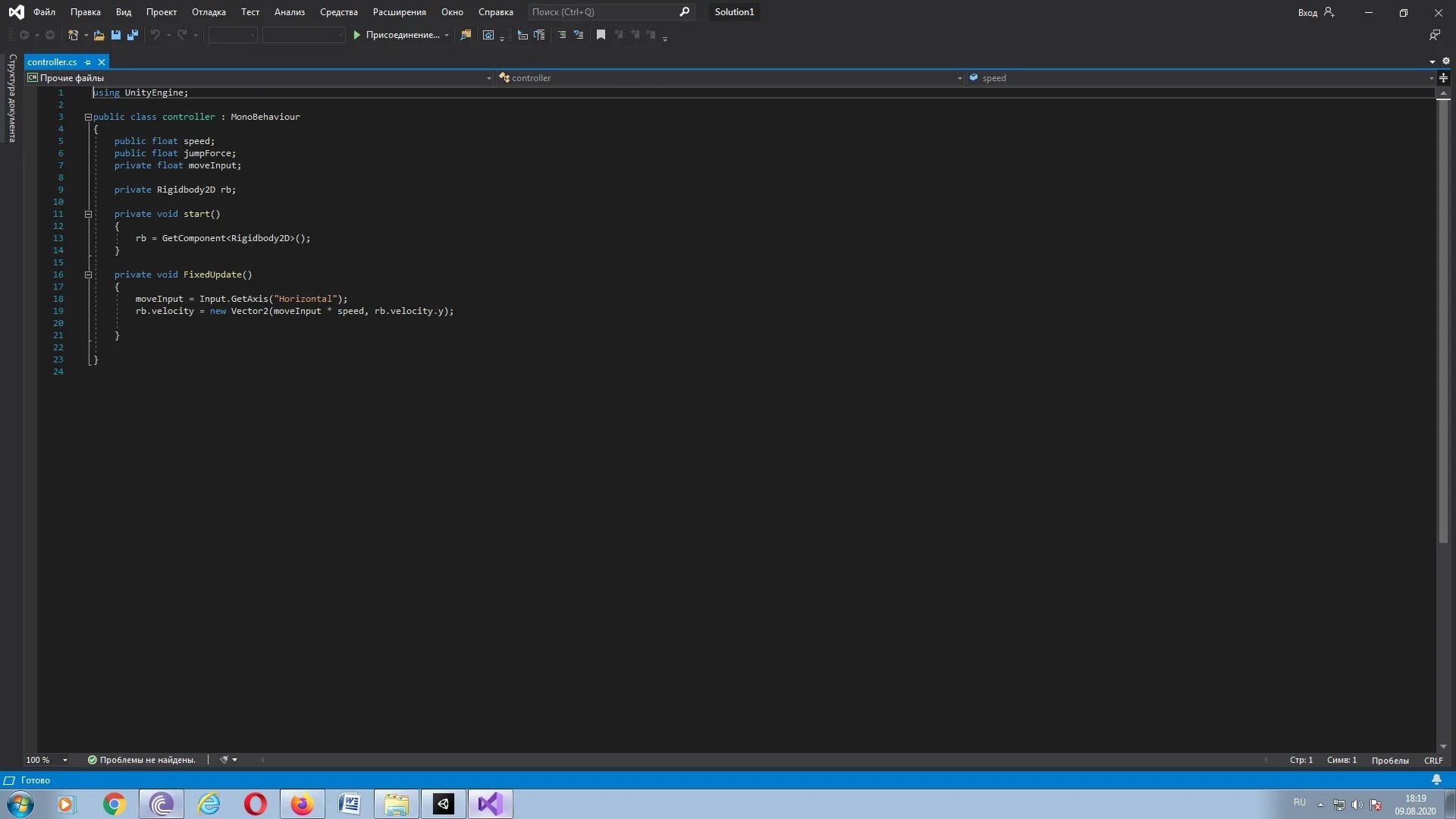Click the New Project icon

(74, 35)
